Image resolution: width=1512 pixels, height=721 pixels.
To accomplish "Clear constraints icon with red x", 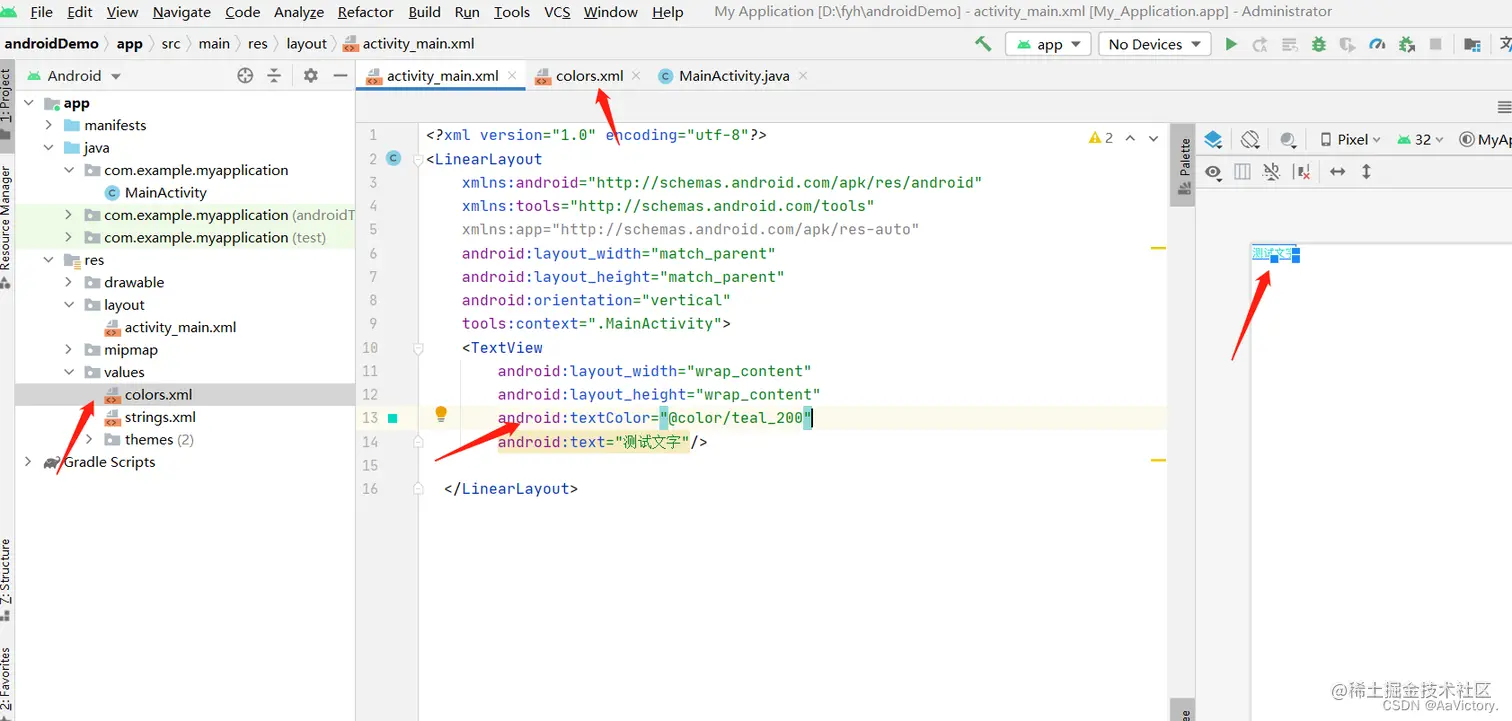I will (1302, 172).
